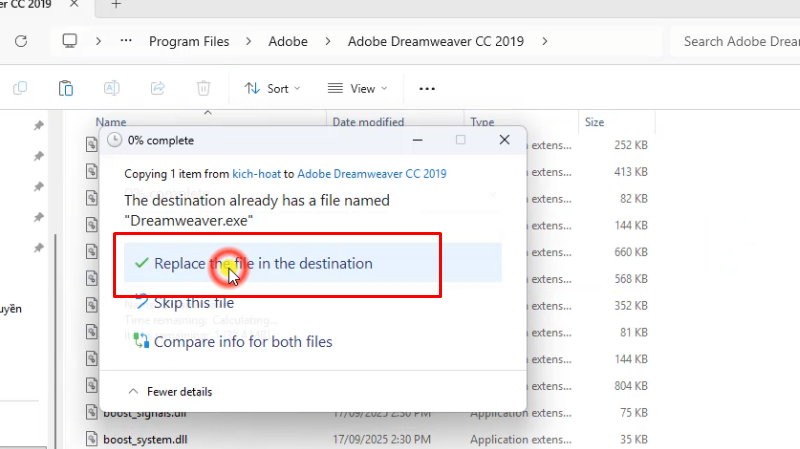Open the See more toolbar ellipsis
The height and width of the screenshot is (449, 800).
[427, 89]
